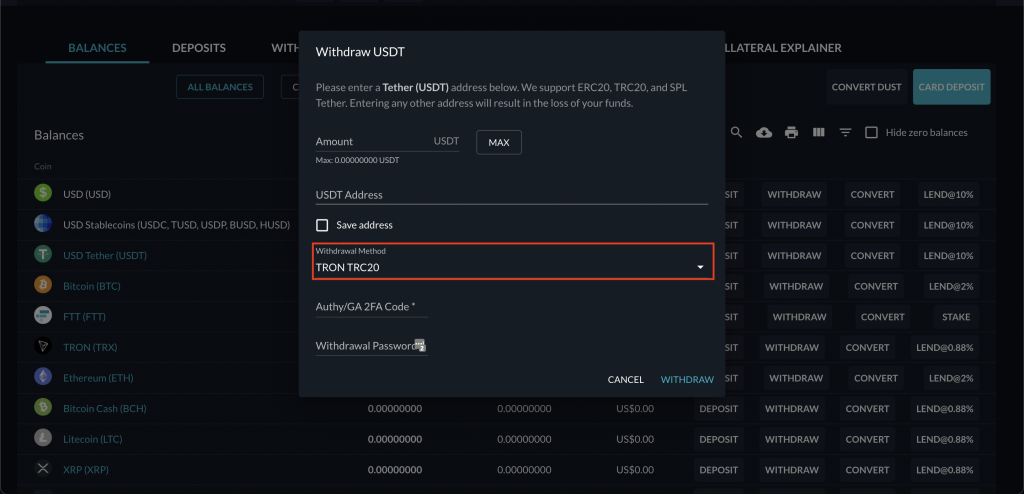
Task: Click the Max: 0.00000000 USDT text
Action: [x=357, y=160]
